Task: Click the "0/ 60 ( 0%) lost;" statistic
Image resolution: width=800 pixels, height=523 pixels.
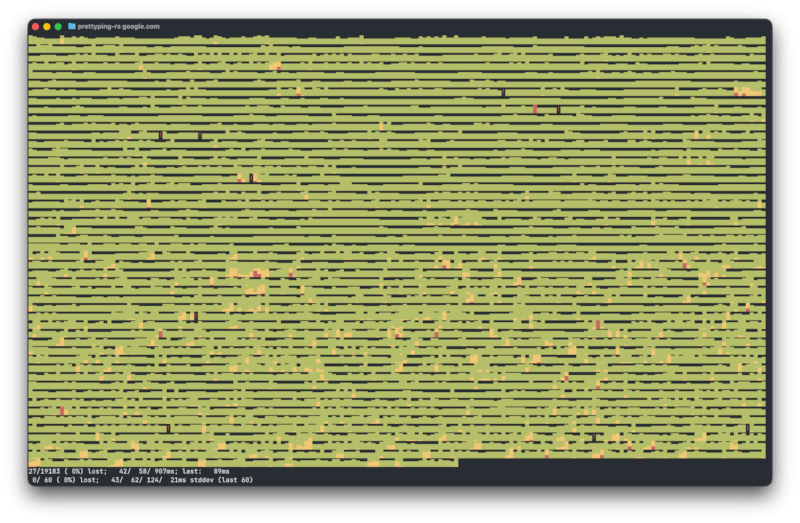Action: pyautogui.click(x=65, y=480)
